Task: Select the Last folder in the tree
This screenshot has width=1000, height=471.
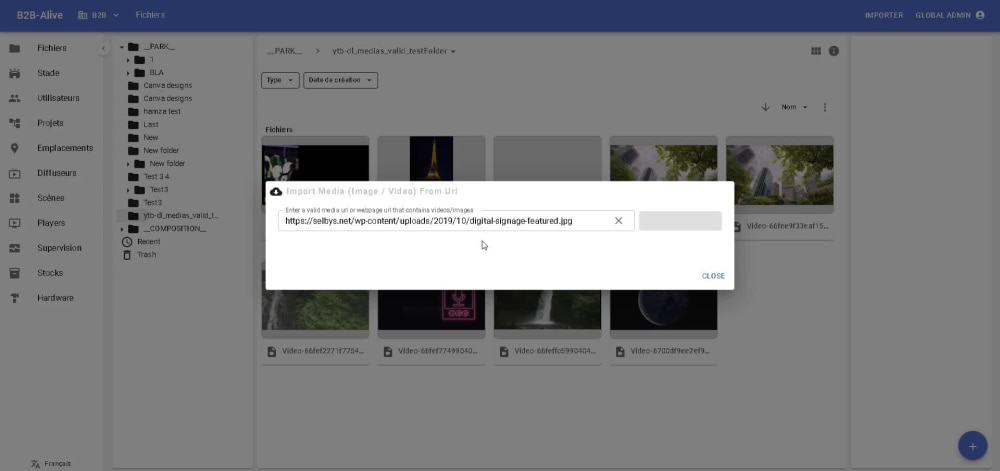Action: pos(151,124)
